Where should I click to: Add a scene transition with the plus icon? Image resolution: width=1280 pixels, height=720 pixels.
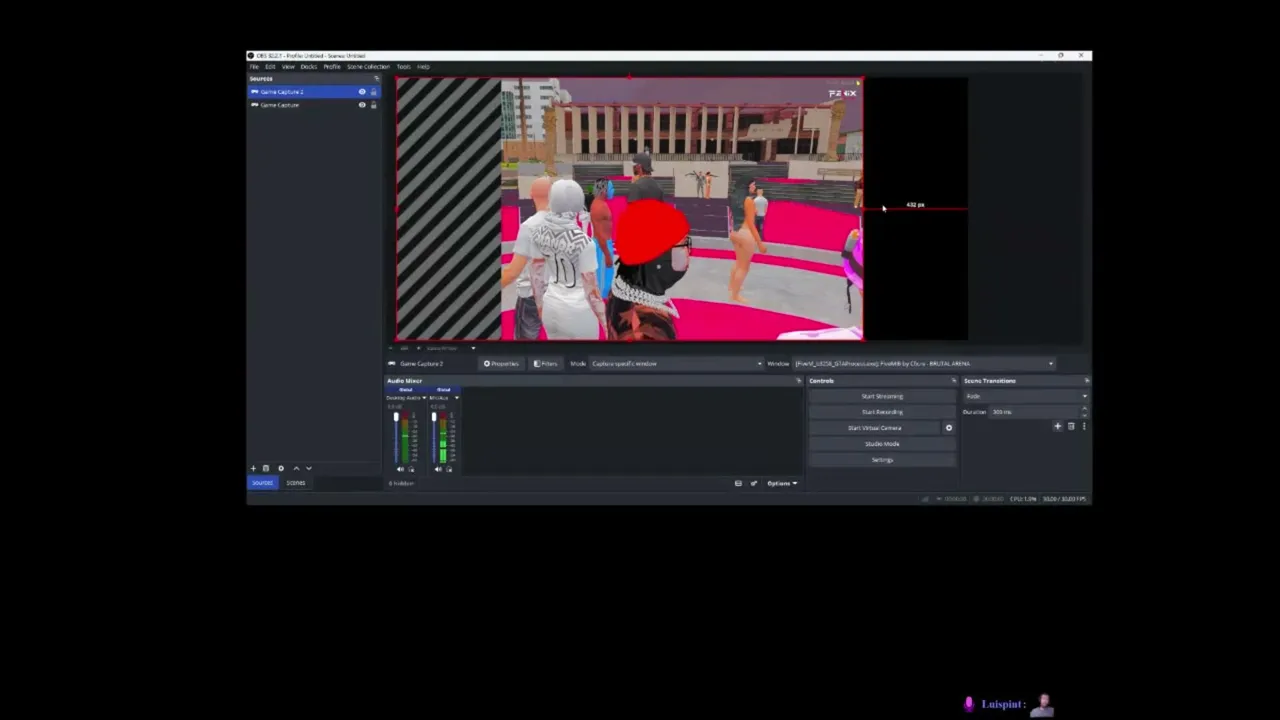coord(1057,427)
